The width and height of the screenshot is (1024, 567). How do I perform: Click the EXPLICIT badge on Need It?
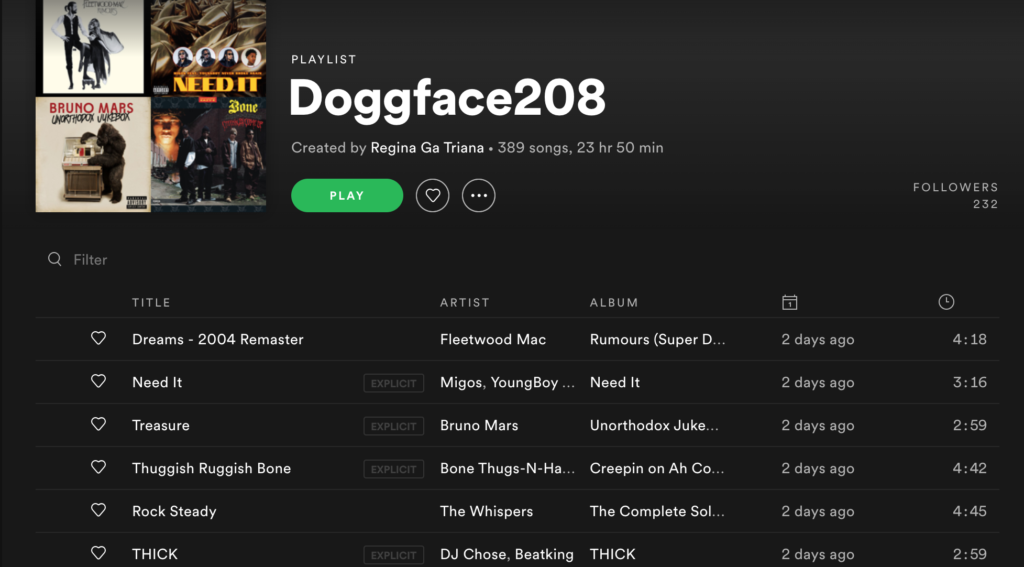[394, 383]
